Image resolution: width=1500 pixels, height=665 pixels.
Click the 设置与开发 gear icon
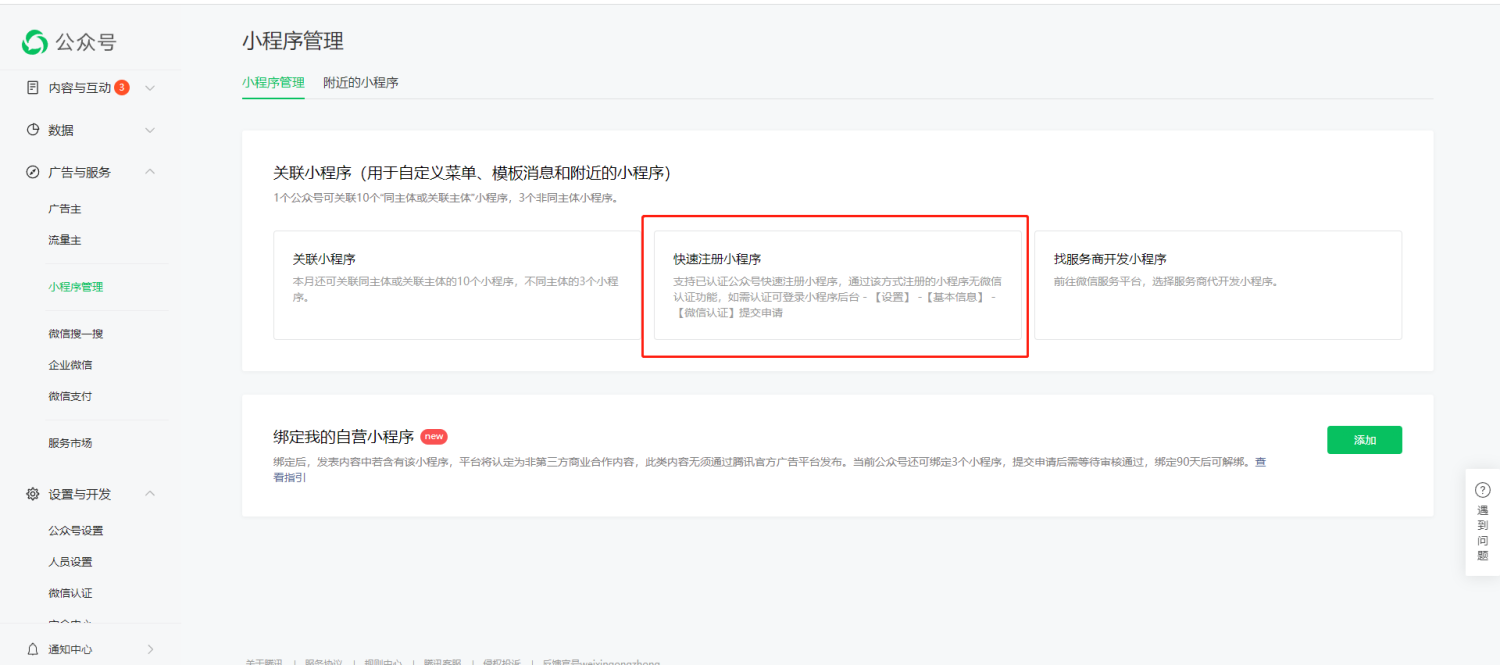point(31,493)
